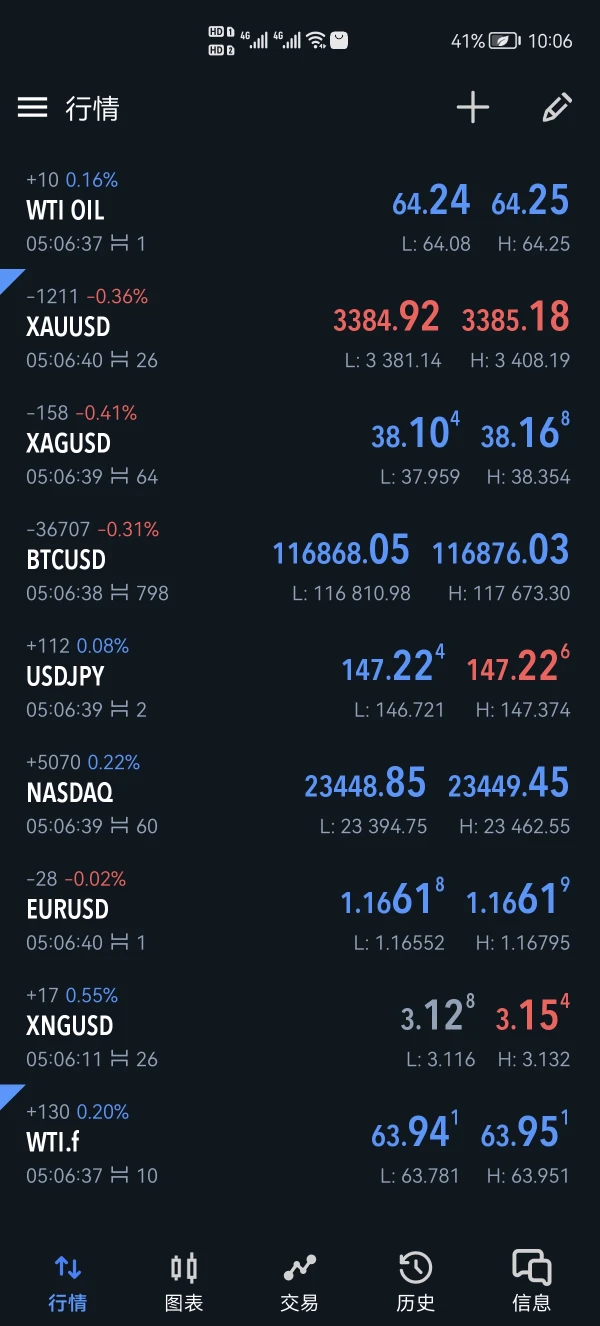Tap the 行情 quotes arrows icon
The height and width of the screenshot is (1326, 600).
point(68,1268)
